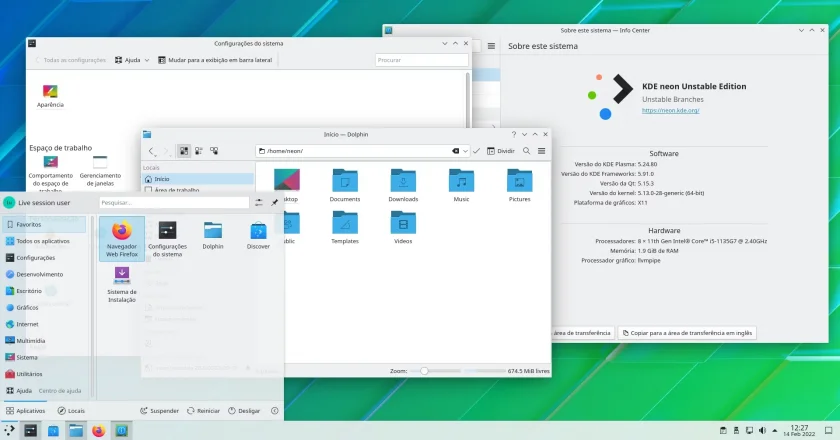The image size is (840, 440).
Task: Click Firefox icon in taskbar
Action: click(98, 430)
